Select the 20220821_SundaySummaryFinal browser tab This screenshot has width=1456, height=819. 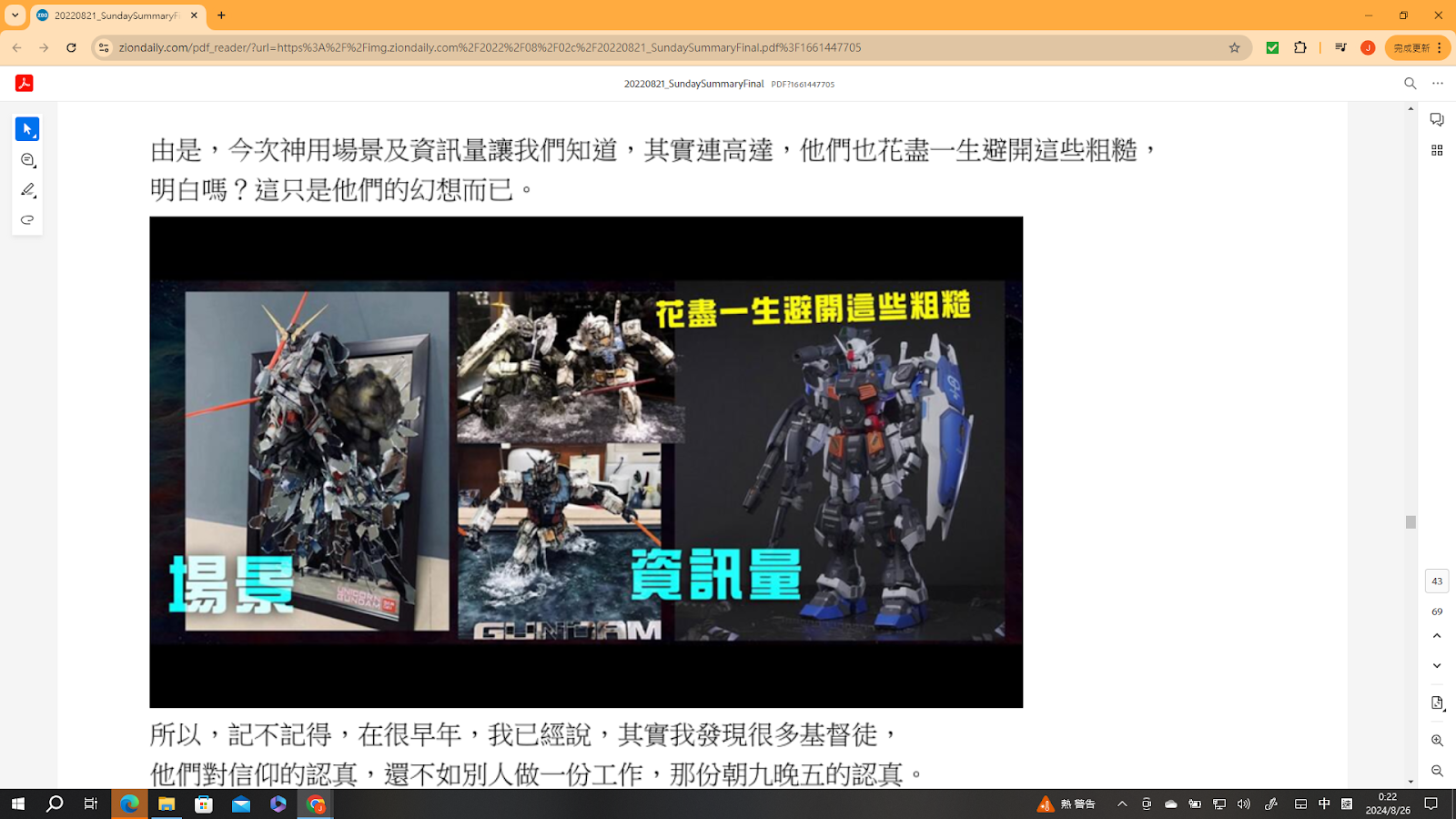pos(117,15)
